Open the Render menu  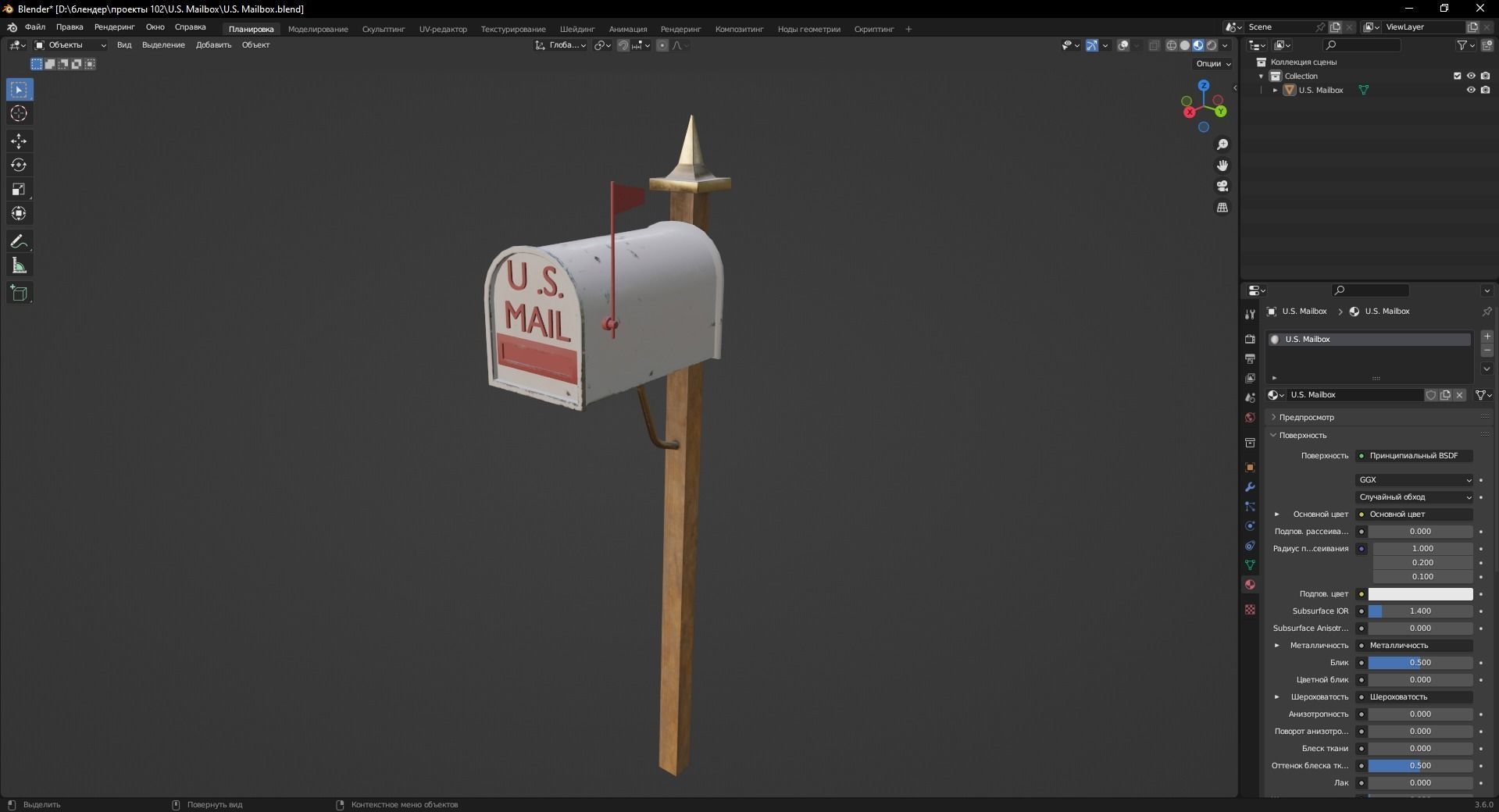[114, 27]
